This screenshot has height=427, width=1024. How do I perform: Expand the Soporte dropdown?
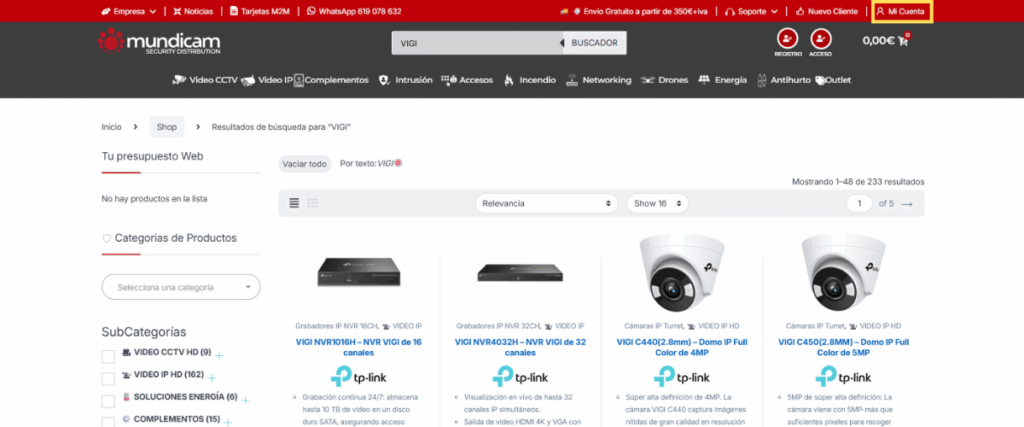[751, 11]
